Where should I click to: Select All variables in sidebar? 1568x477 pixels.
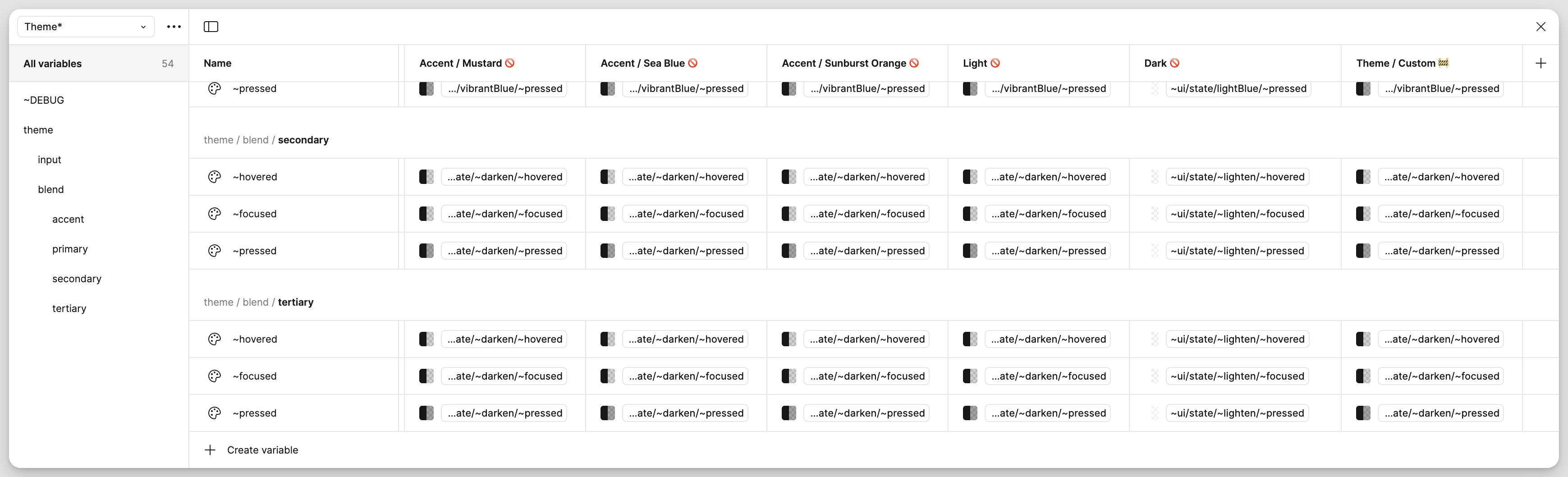pos(99,63)
